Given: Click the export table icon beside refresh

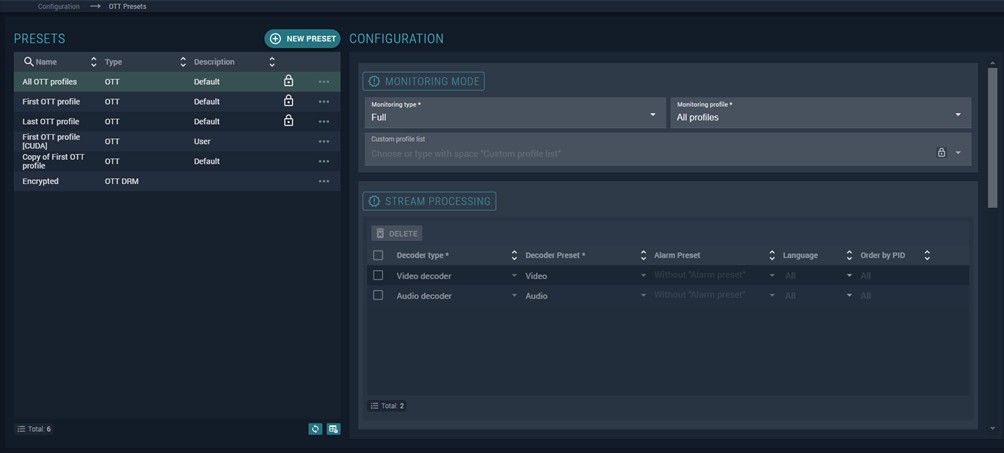Looking at the screenshot, I should [333, 429].
